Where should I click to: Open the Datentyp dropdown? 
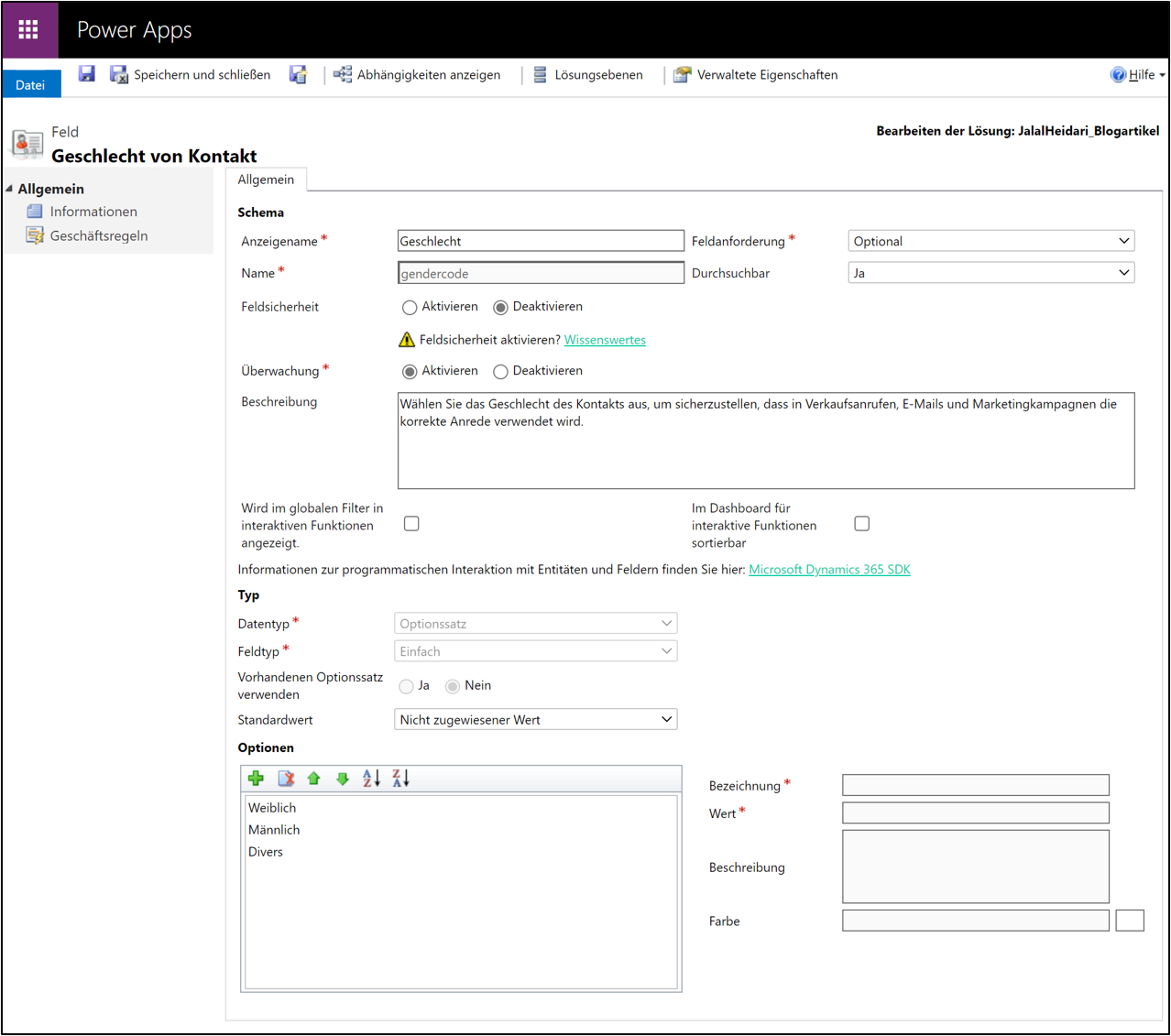535,624
